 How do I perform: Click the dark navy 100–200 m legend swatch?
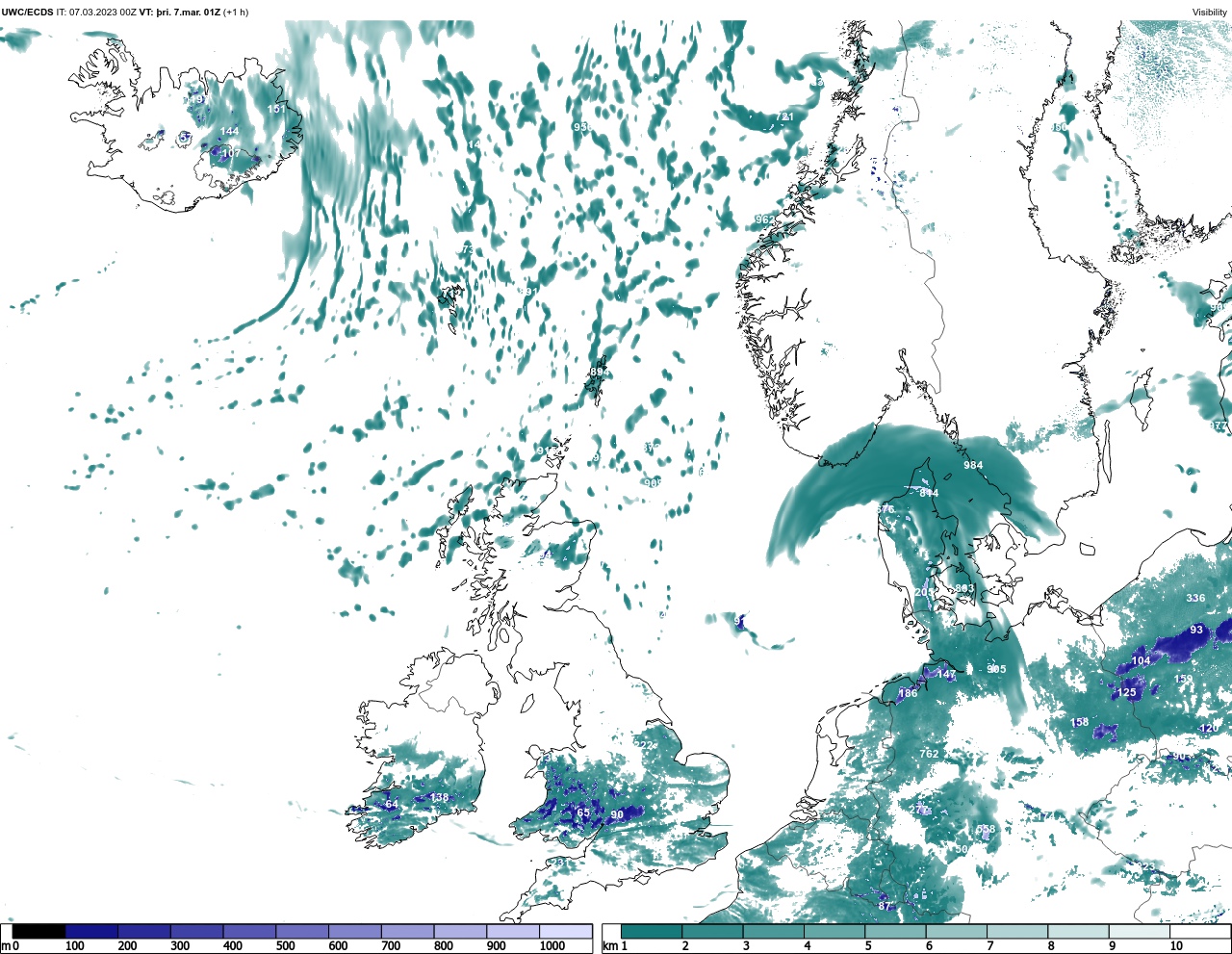[x=91, y=932]
